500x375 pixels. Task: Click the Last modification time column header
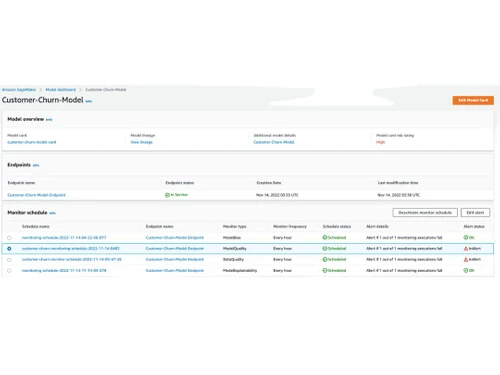(398, 183)
